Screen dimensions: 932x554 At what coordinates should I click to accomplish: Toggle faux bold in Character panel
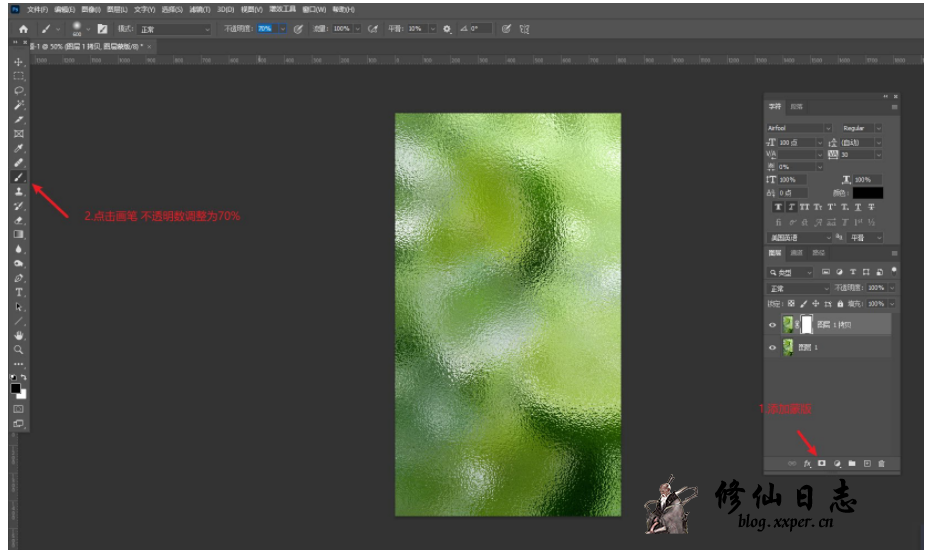(778, 207)
